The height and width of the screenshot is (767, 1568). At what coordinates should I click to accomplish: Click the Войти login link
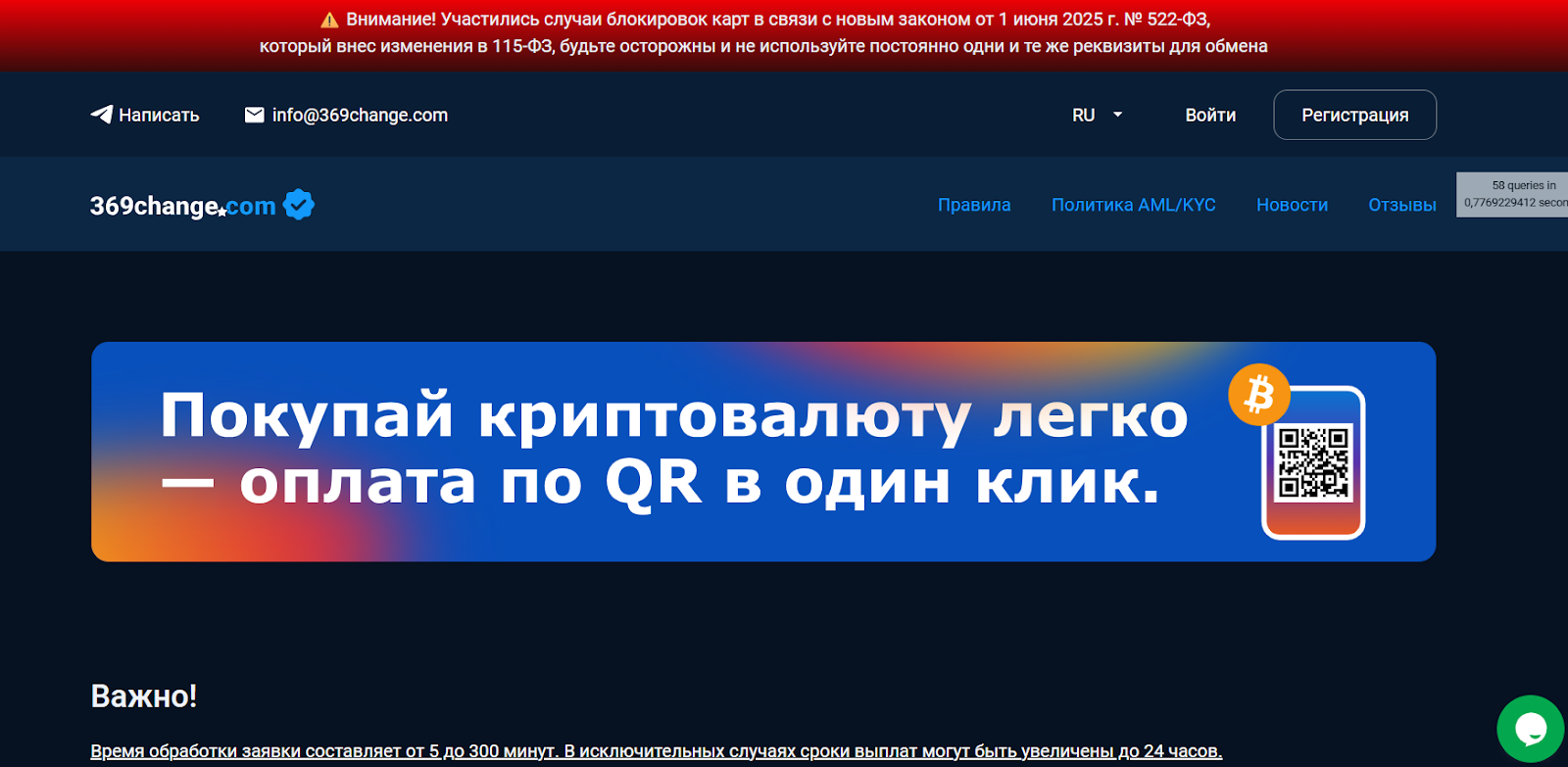[1210, 115]
